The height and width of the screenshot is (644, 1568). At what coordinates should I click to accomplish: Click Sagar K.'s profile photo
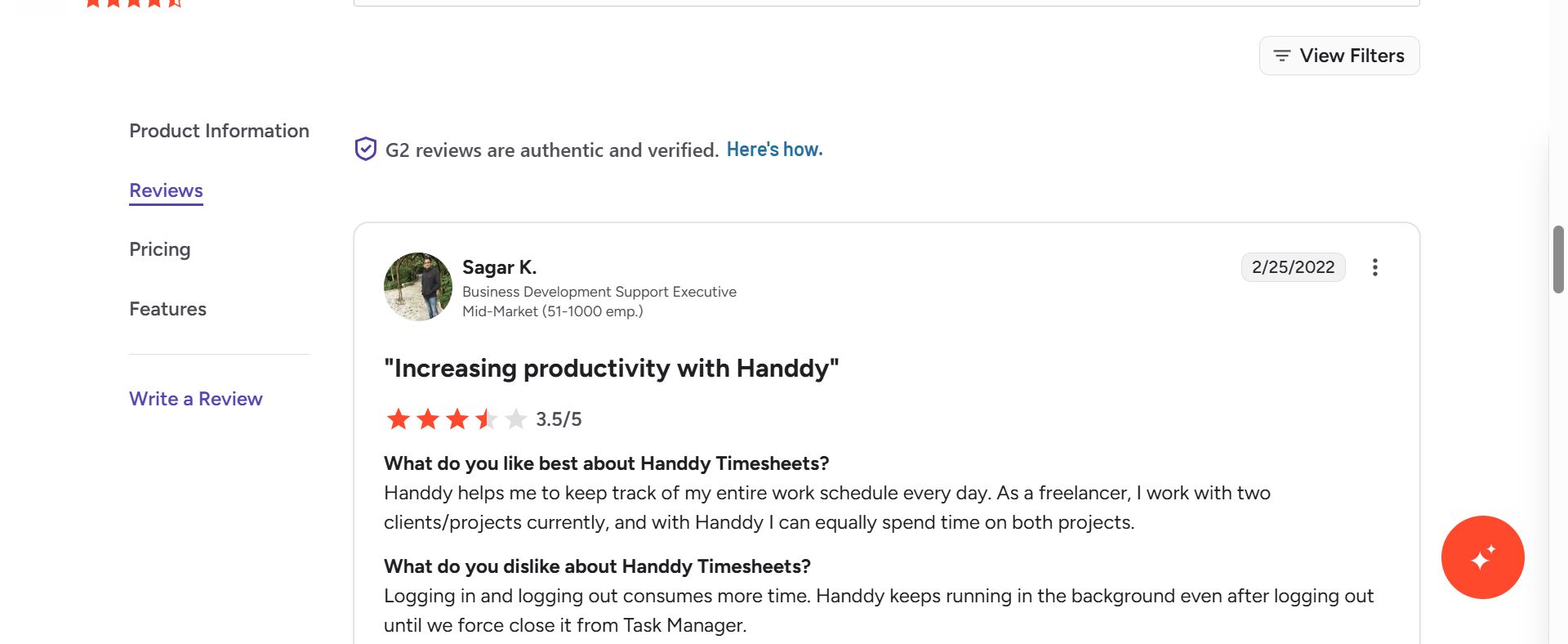point(418,287)
